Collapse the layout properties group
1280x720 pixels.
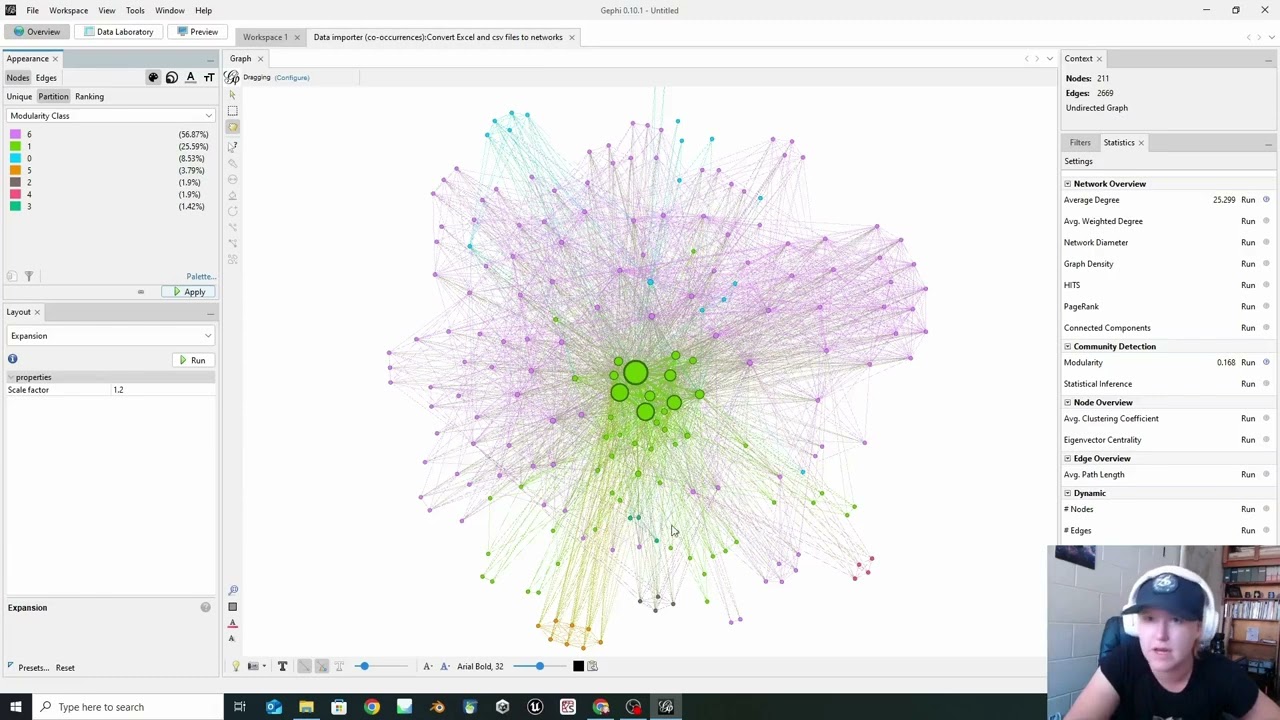[x=10, y=377]
